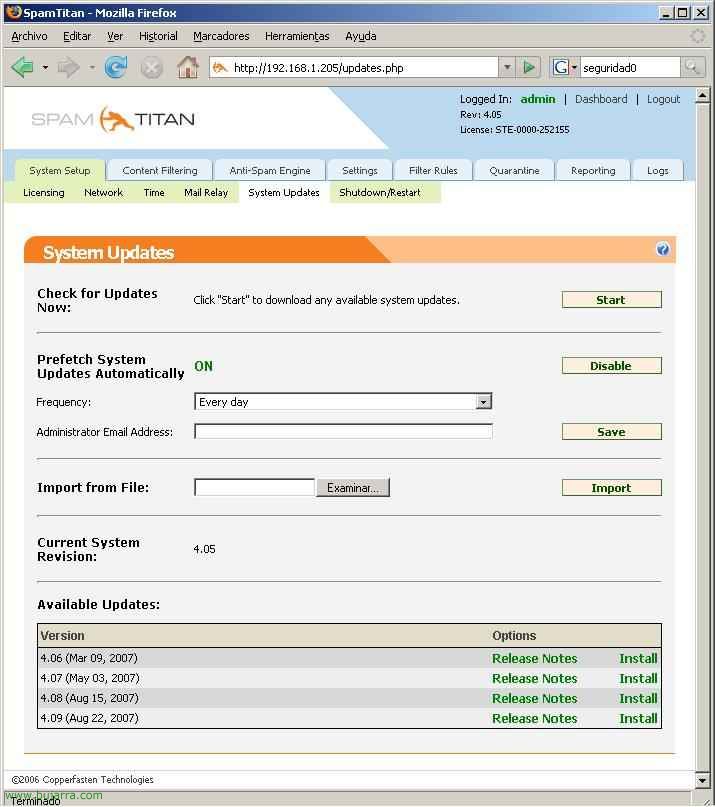Go to the Quarantine tab
This screenshot has height=807, width=715.
point(514,170)
